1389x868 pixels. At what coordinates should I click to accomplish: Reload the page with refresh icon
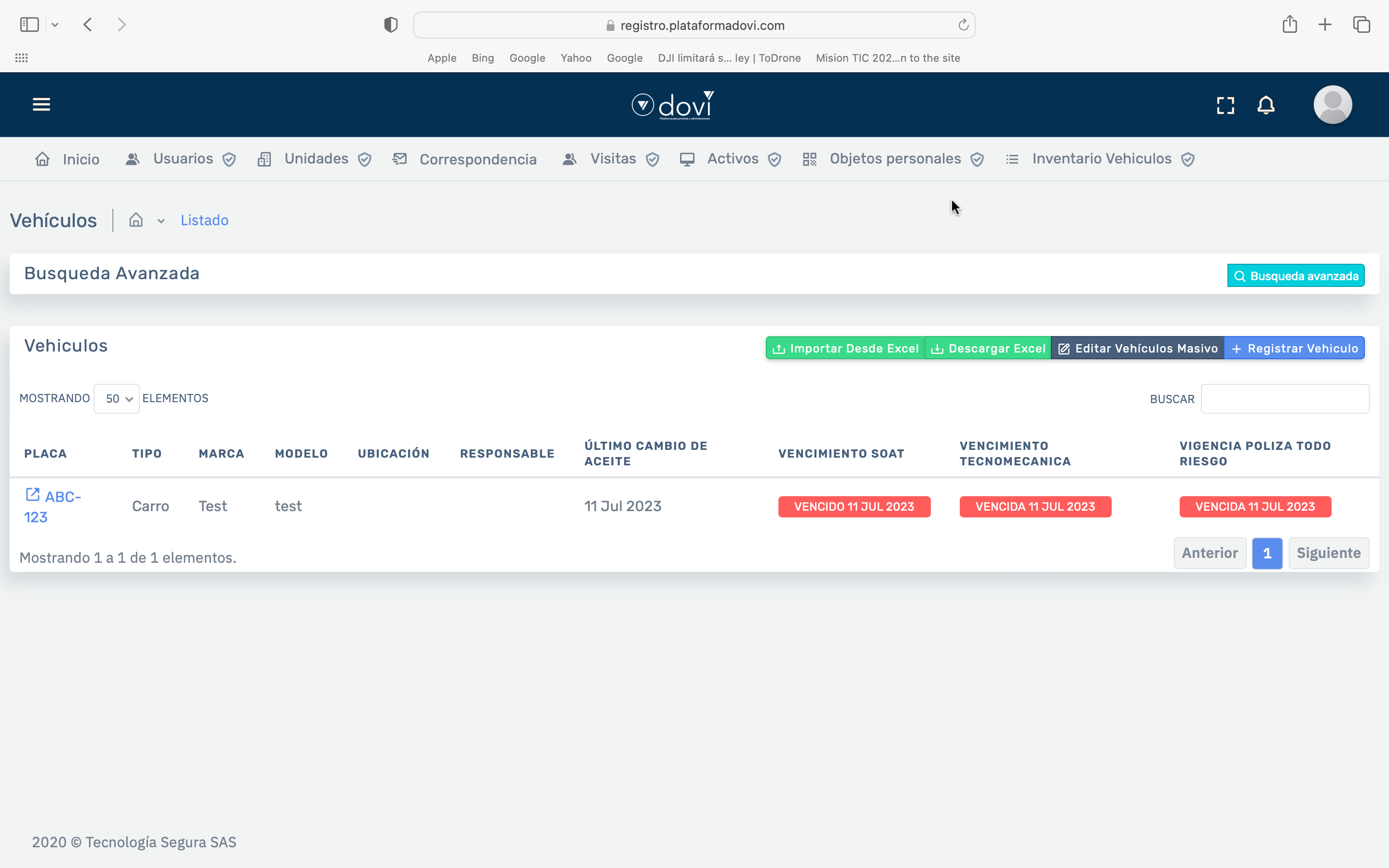(963, 25)
